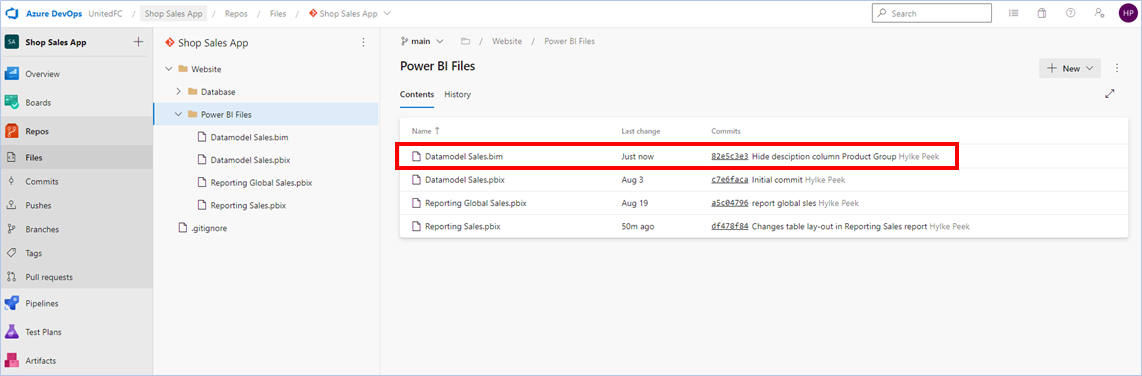Open commit 82e5c3e3 link
1142x376 pixels.
click(x=730, y=157)
